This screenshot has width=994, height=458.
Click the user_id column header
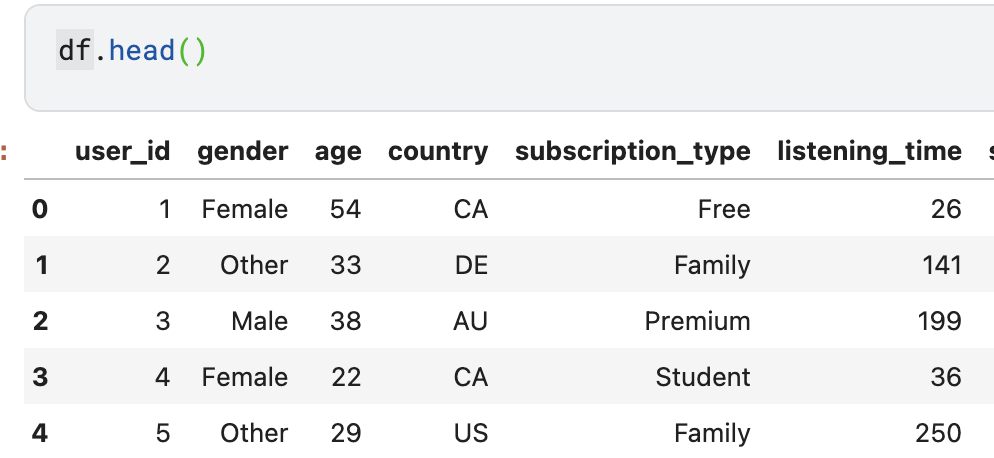pyautogui.click(x=122, y=152)
